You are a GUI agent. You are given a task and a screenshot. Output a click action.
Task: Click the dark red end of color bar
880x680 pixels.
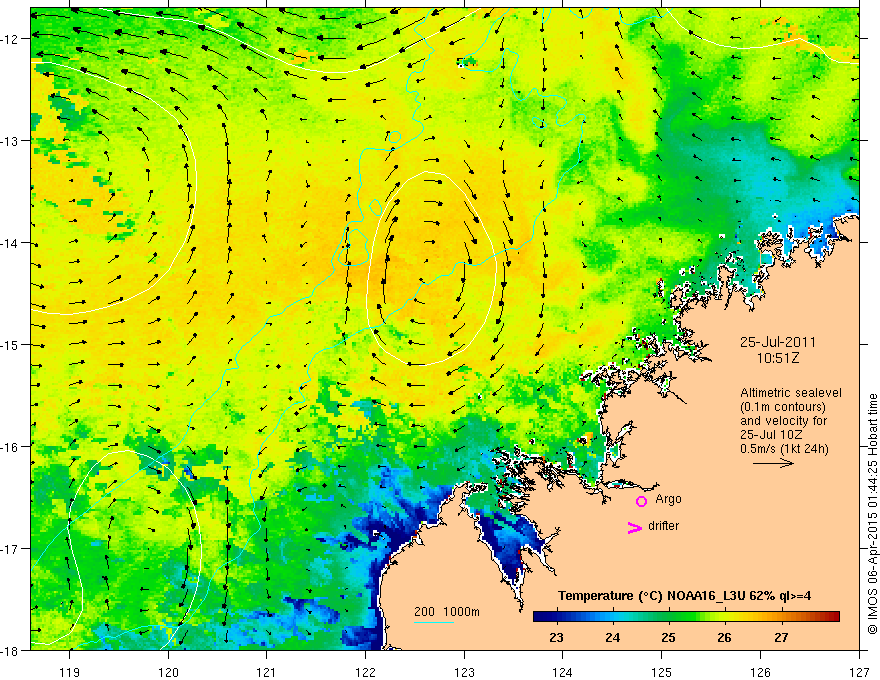click(x=834, y=617)
